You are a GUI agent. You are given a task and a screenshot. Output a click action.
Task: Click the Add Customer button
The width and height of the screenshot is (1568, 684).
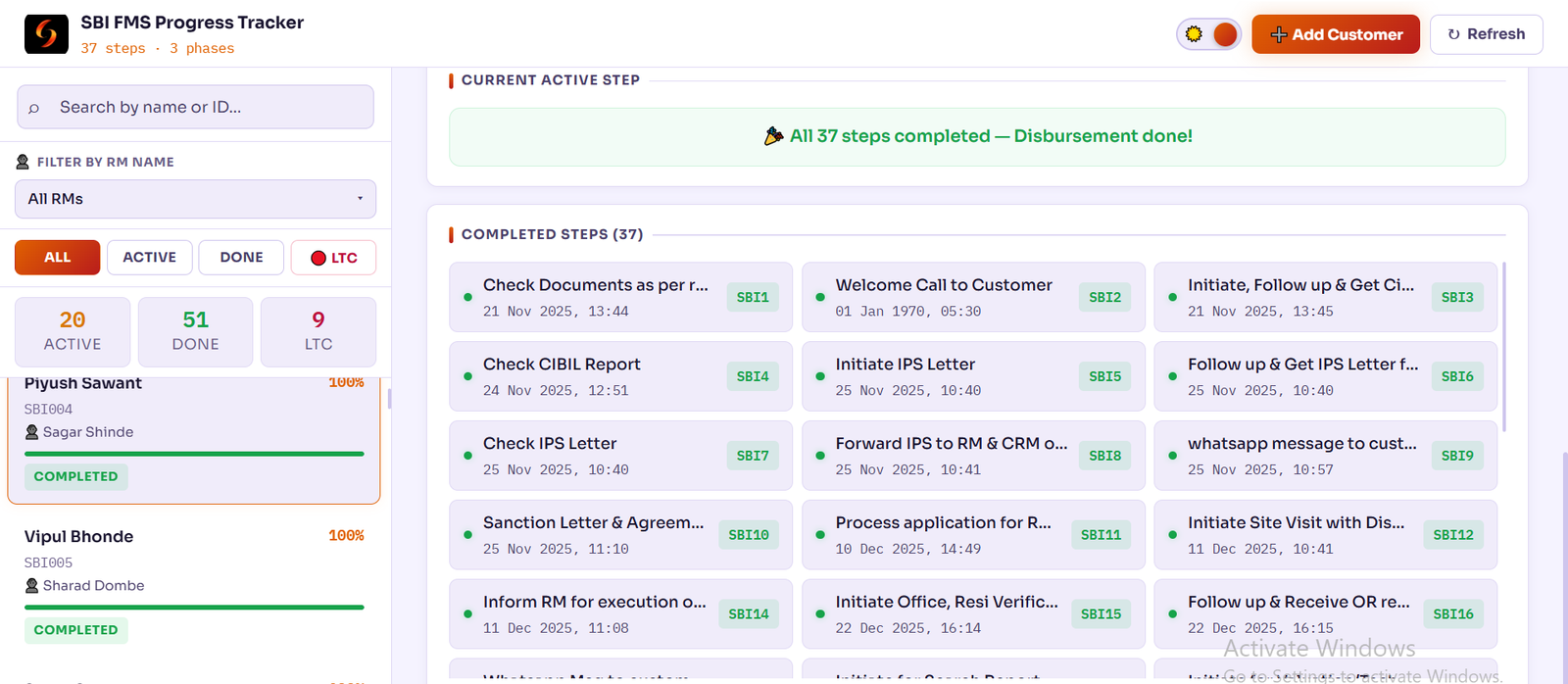(1336, 34)
